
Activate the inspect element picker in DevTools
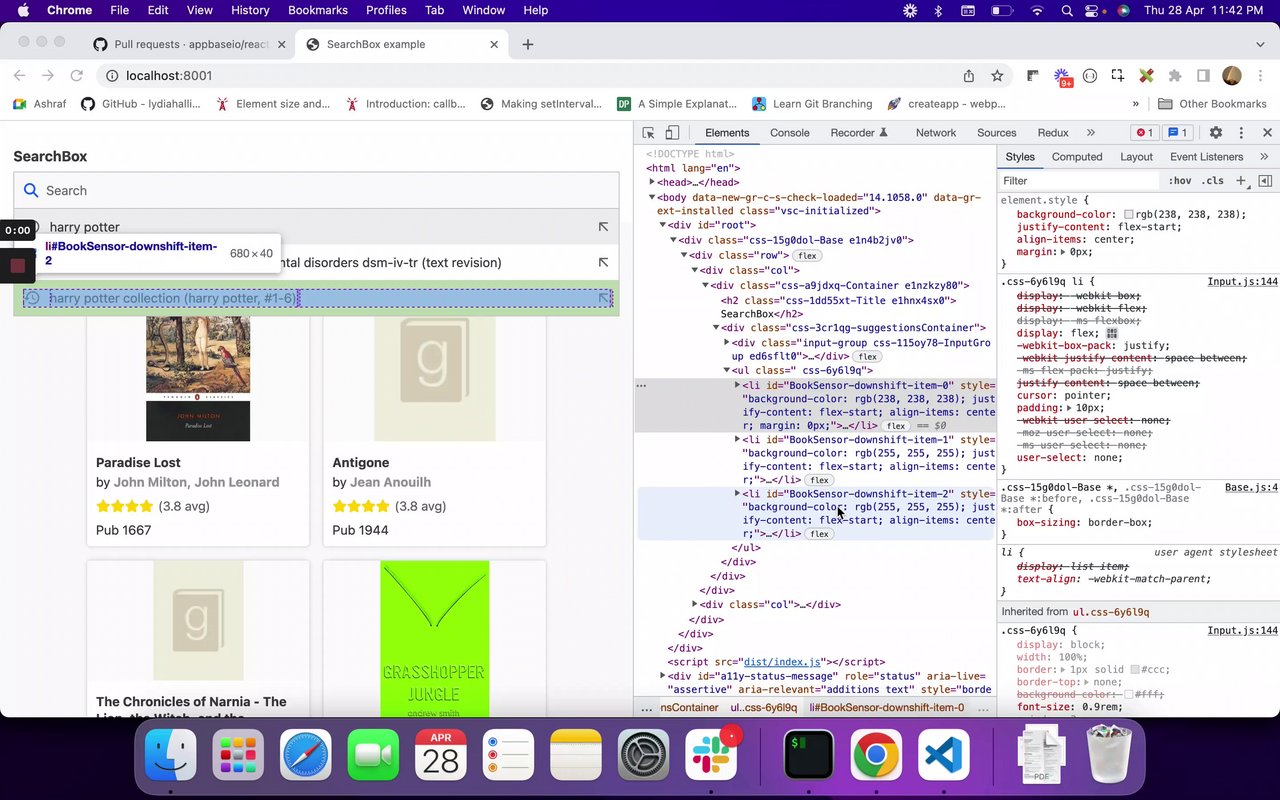pyautogui.click(x=648, y=133)
